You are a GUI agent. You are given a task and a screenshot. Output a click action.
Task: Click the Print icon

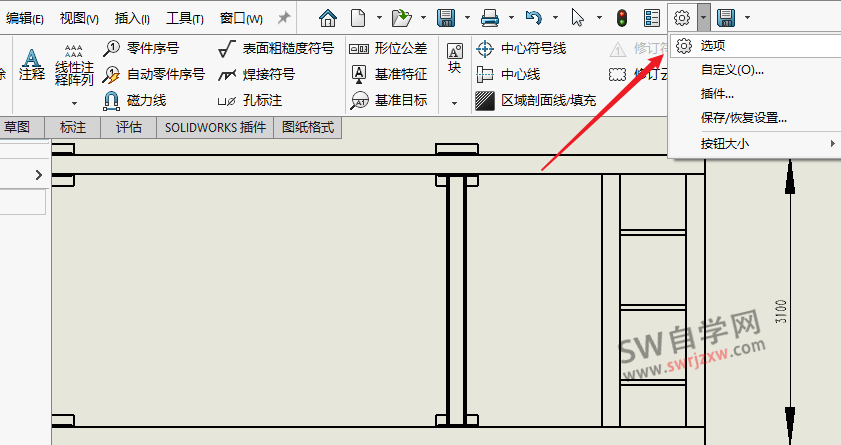coord(490,18)
